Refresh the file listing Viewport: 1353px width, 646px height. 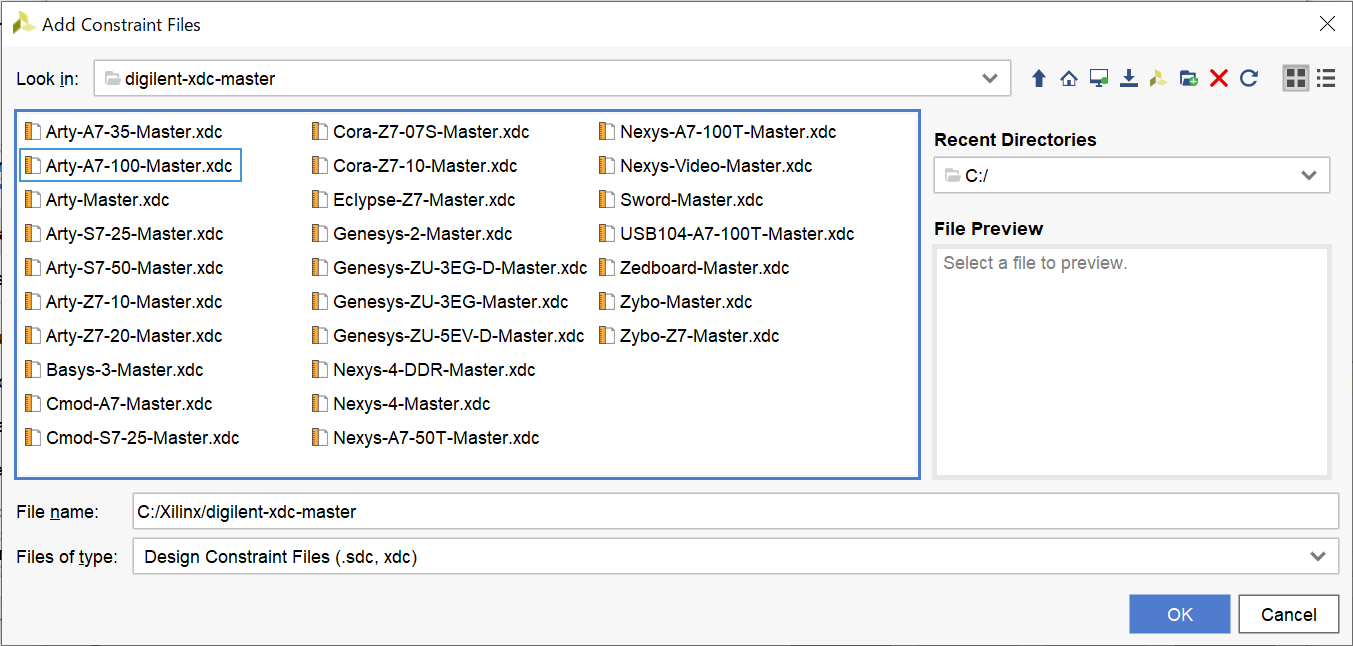coord(1248,78)
